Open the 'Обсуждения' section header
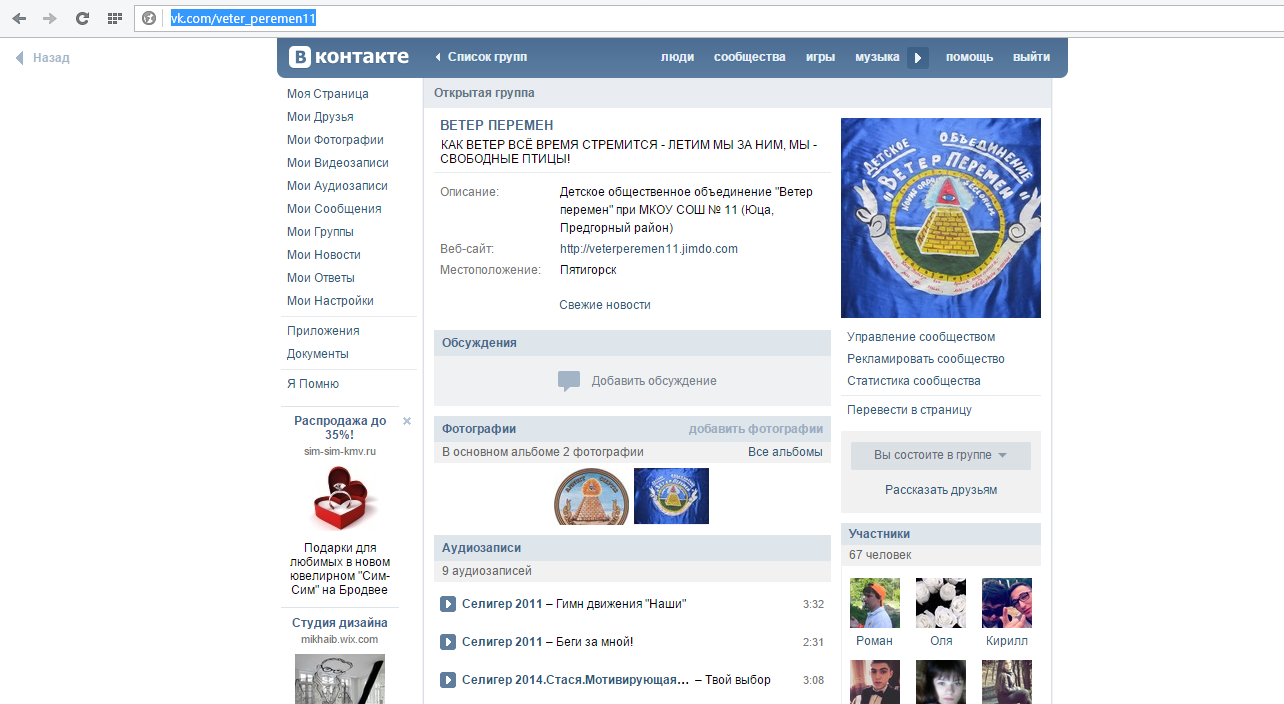The width and height of the screenshot is (1284, 704). click(632, 343)
